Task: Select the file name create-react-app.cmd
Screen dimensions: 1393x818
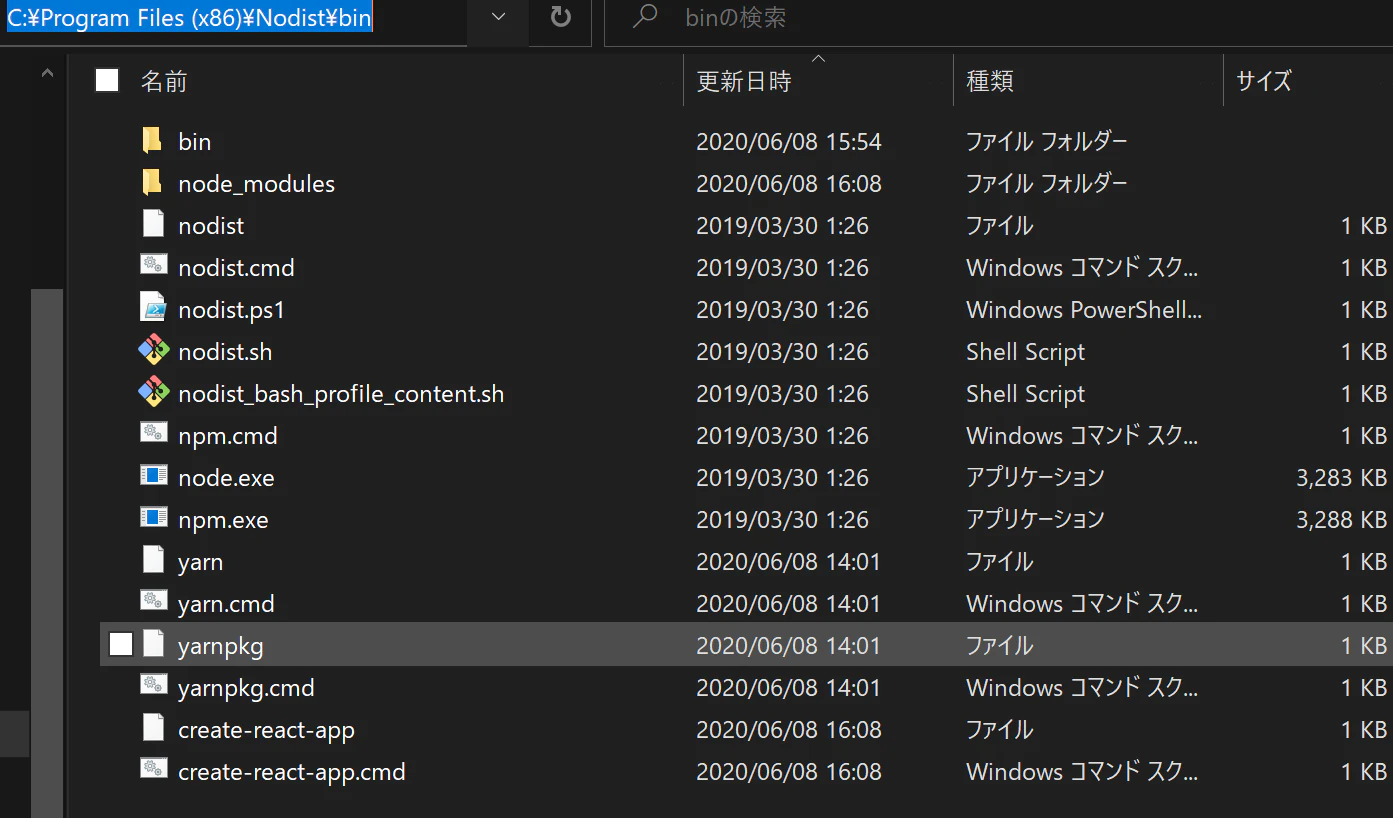Action: point(292,772)
